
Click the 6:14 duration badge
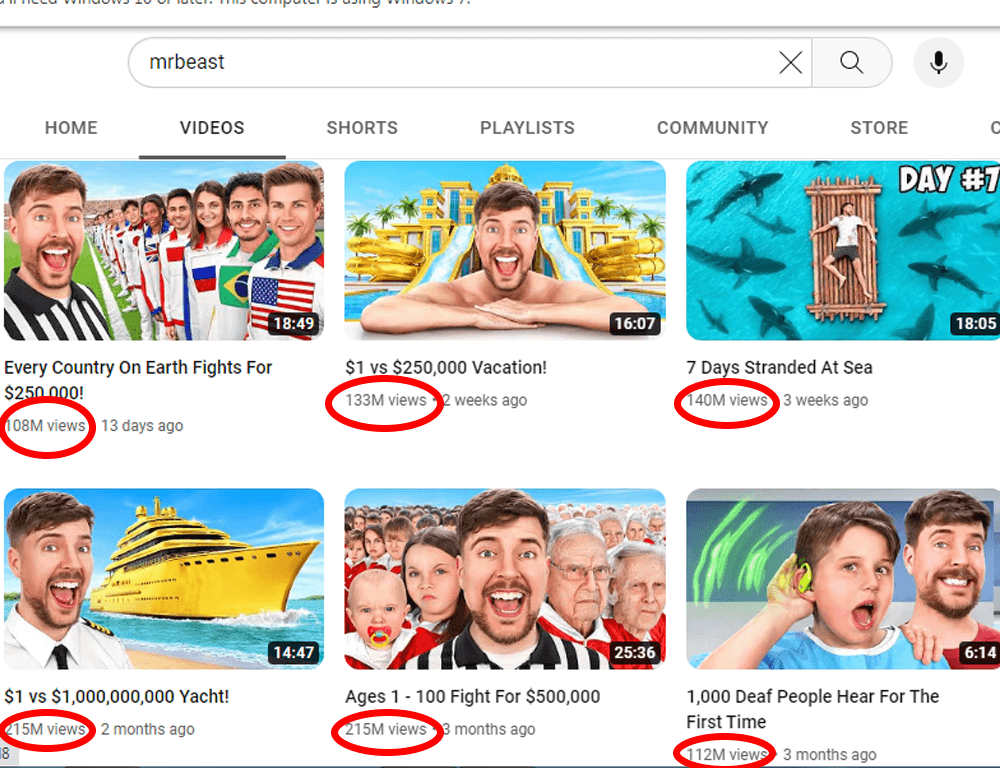click(980, 653)
